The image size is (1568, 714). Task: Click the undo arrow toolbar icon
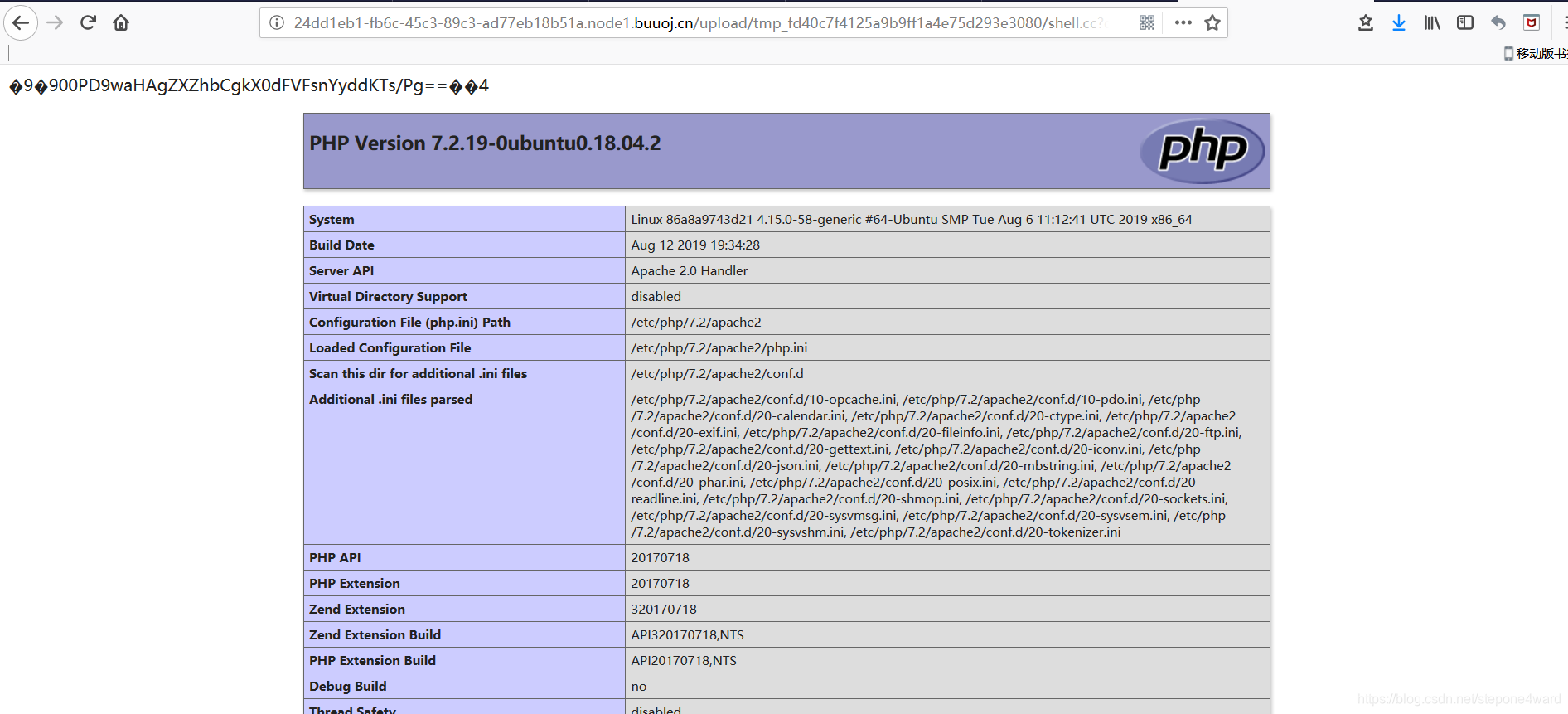(1498, 22)
